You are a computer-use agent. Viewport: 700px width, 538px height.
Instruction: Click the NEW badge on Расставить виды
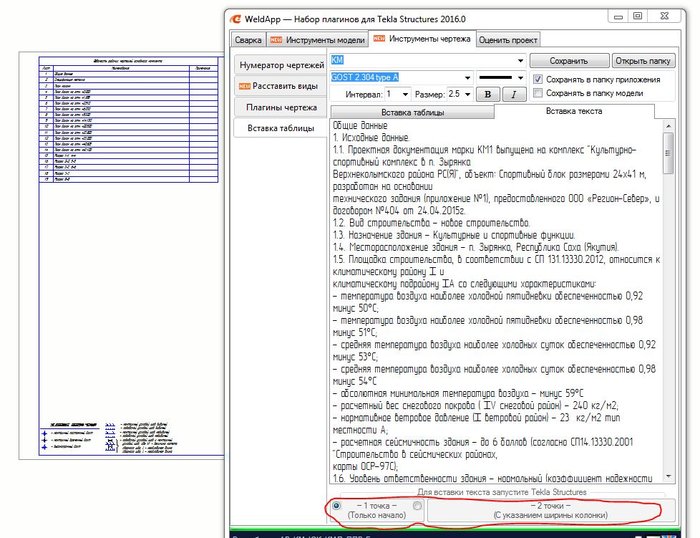pos(245,86)
